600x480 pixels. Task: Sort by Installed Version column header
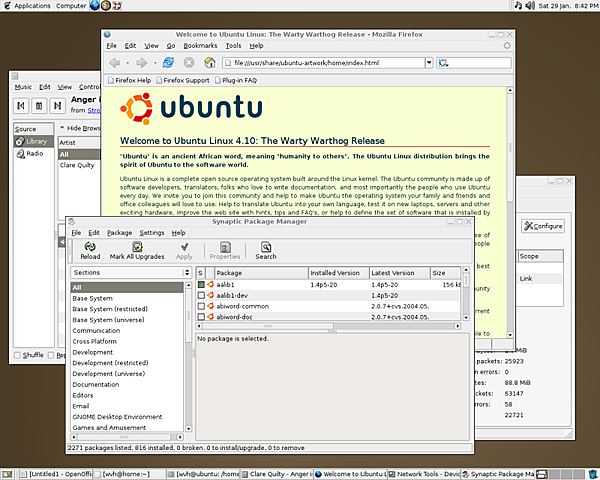click(339, 273)
